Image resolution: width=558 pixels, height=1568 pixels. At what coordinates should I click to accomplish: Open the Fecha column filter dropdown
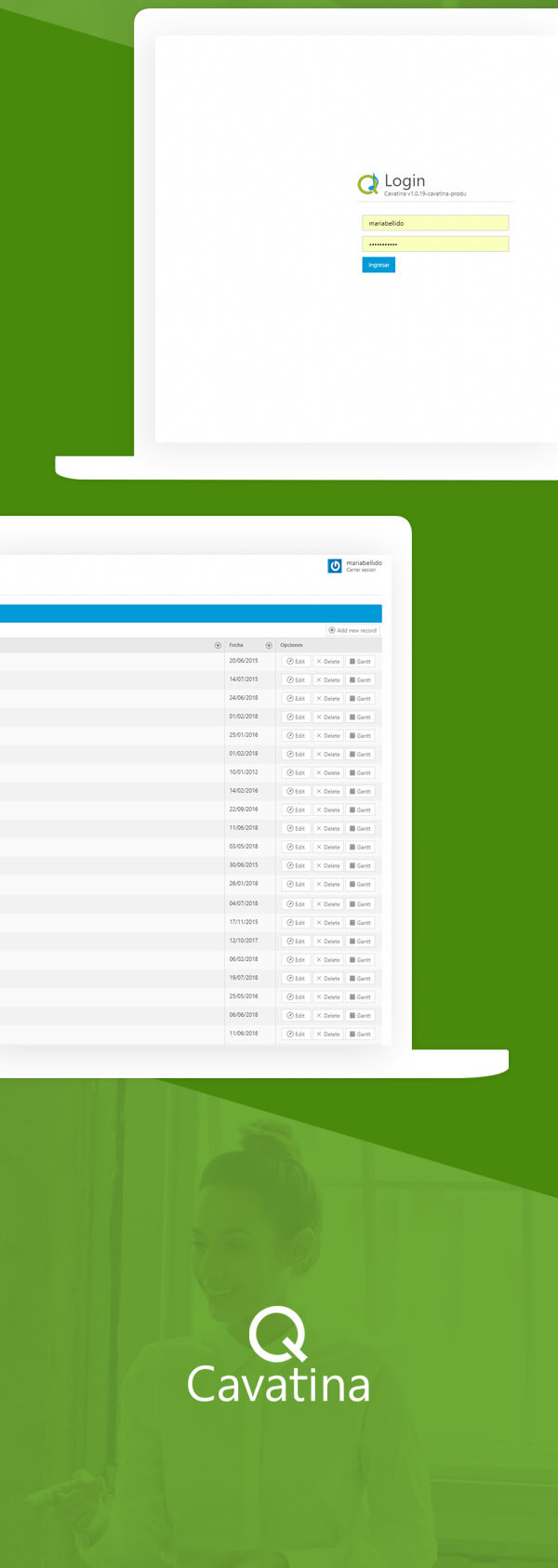(269, 645)
